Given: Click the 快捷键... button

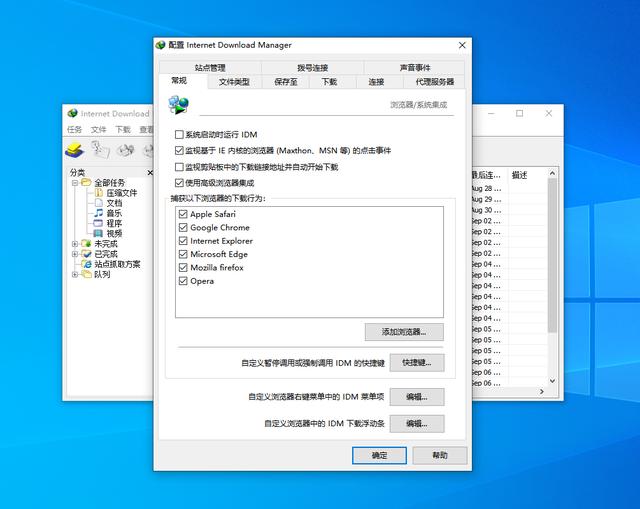Looking at the screenshot, I should coord(417,362).
